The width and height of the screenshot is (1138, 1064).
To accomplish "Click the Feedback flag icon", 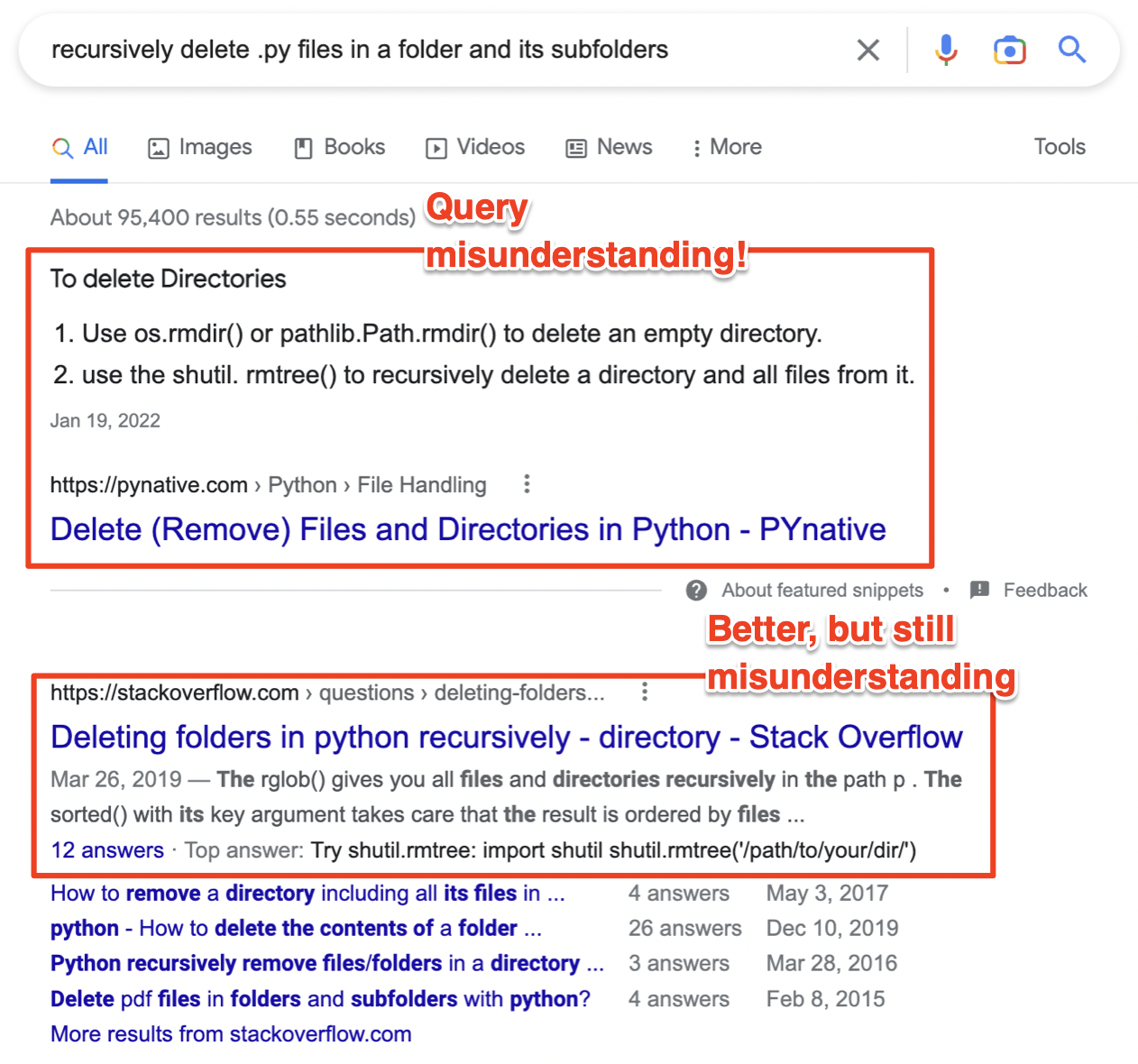I will pos(979,591).
